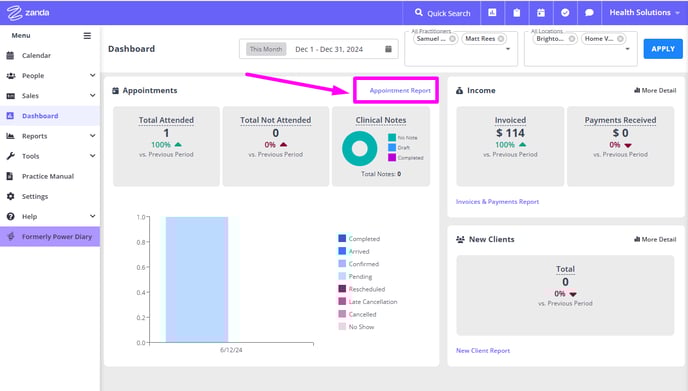Click the Tools wrench icon
Image resolution: width=688 pixels, height=391 pixels.
point(11,156)
